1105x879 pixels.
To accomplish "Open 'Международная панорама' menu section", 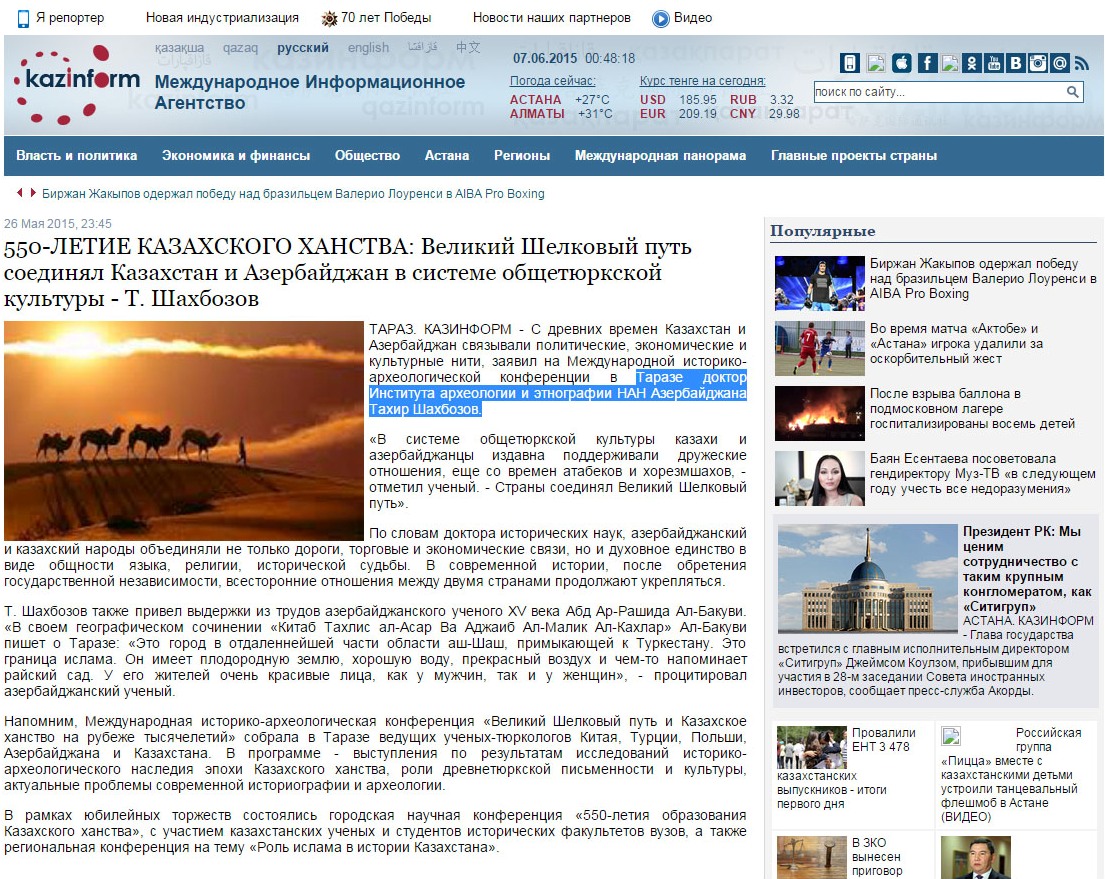I will (660, 156).
